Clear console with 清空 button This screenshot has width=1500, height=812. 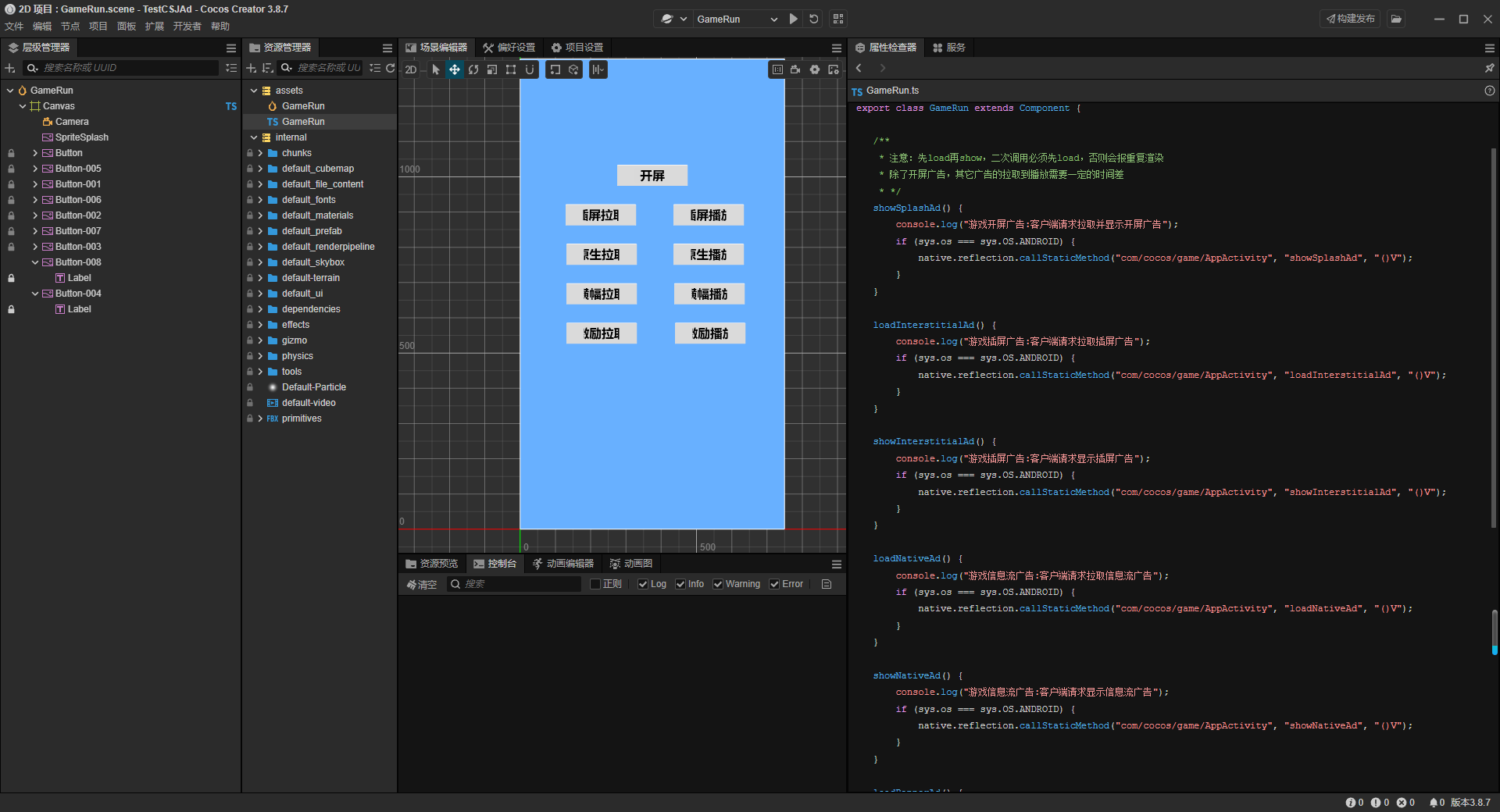(422, 584)
